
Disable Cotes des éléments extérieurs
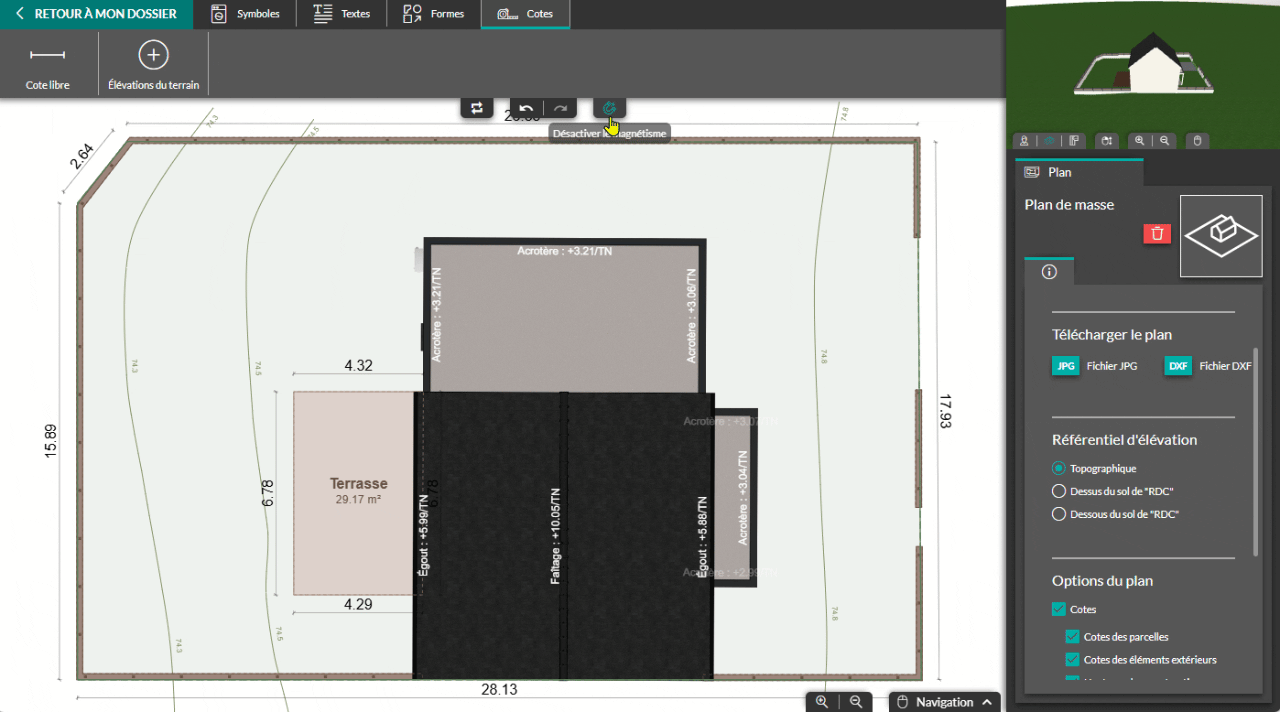tap(1070, 659)
